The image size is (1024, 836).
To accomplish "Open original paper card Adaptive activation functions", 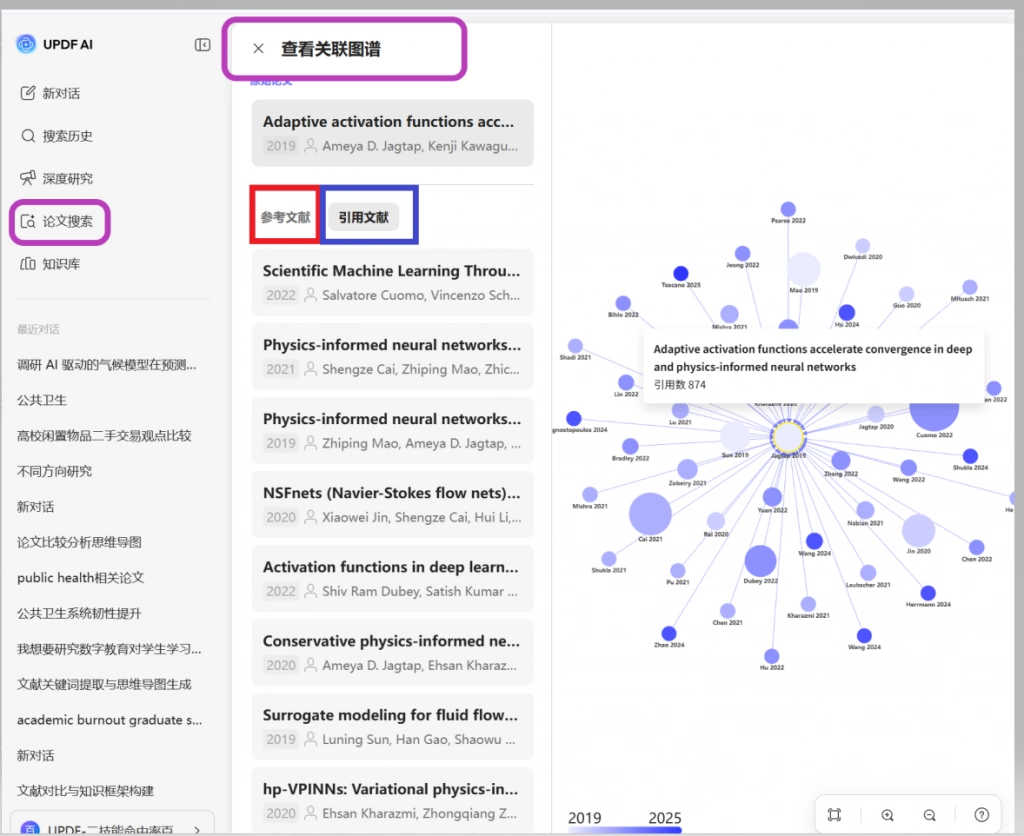I will tap(392, 133).
